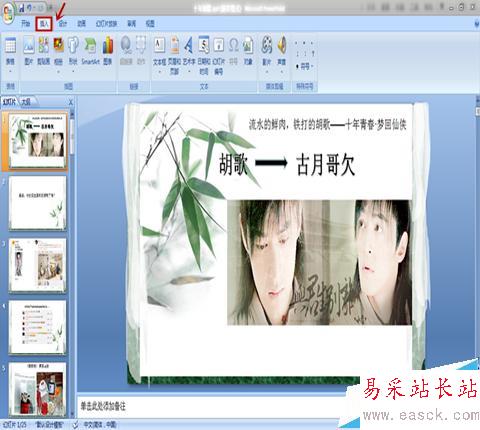Viewport: 480px width, 430px height.
Task: Expand the arrow under 文本框
Action: tap(159, 71)
